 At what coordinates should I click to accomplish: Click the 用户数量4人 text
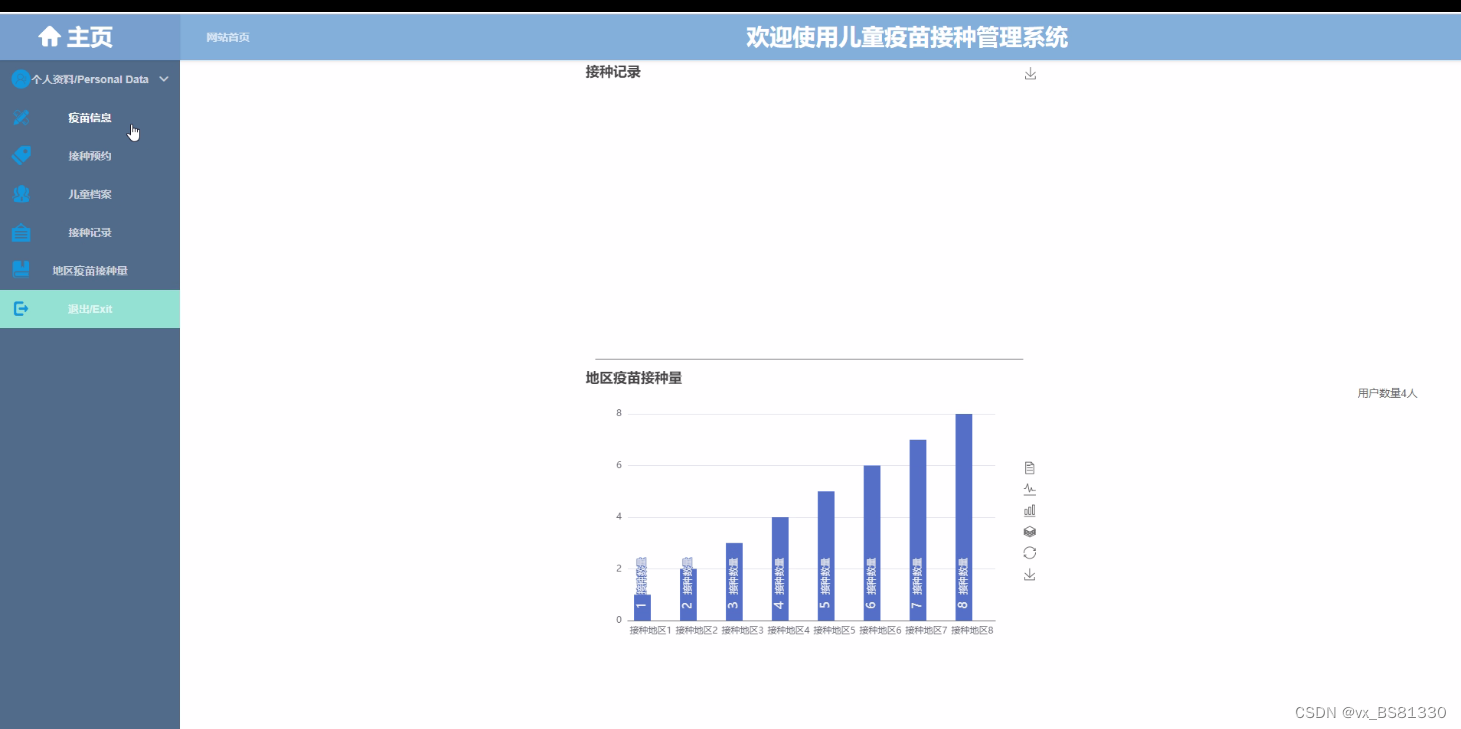tap(1387, 394)
